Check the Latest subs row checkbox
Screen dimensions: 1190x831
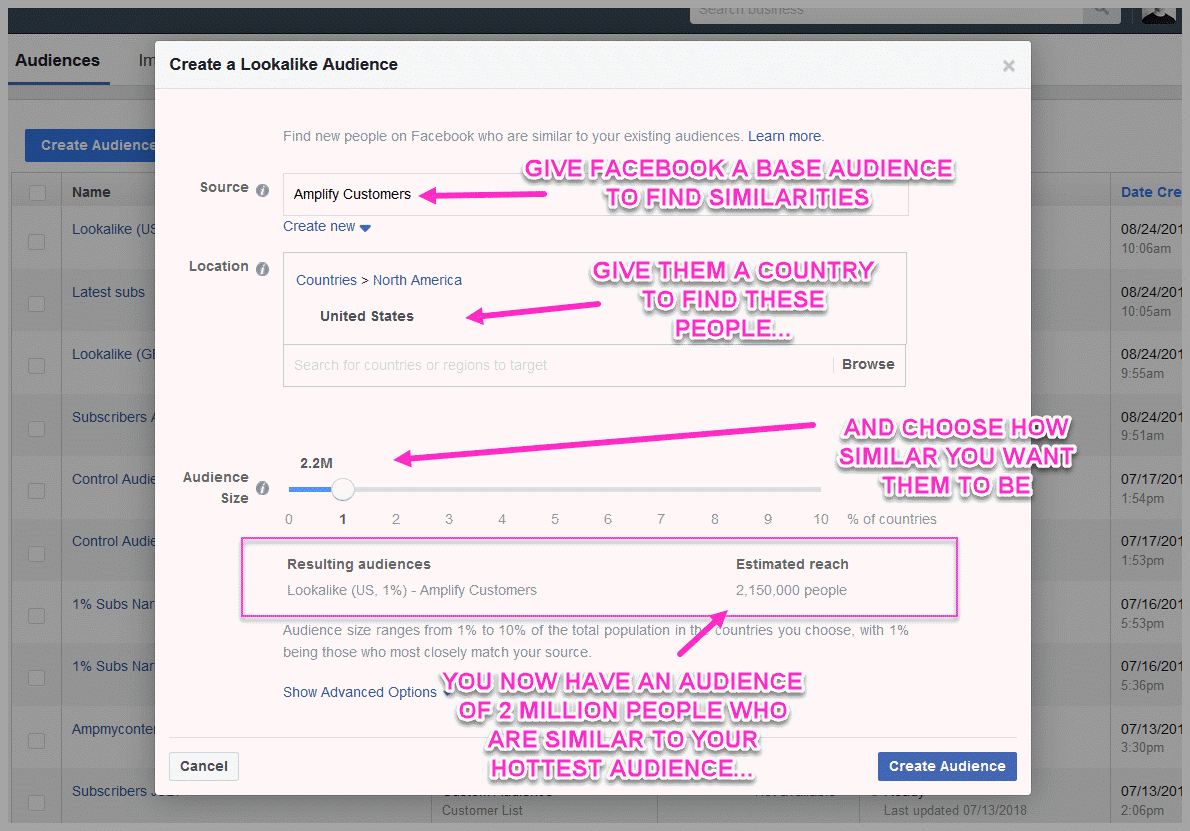(36, 304)
